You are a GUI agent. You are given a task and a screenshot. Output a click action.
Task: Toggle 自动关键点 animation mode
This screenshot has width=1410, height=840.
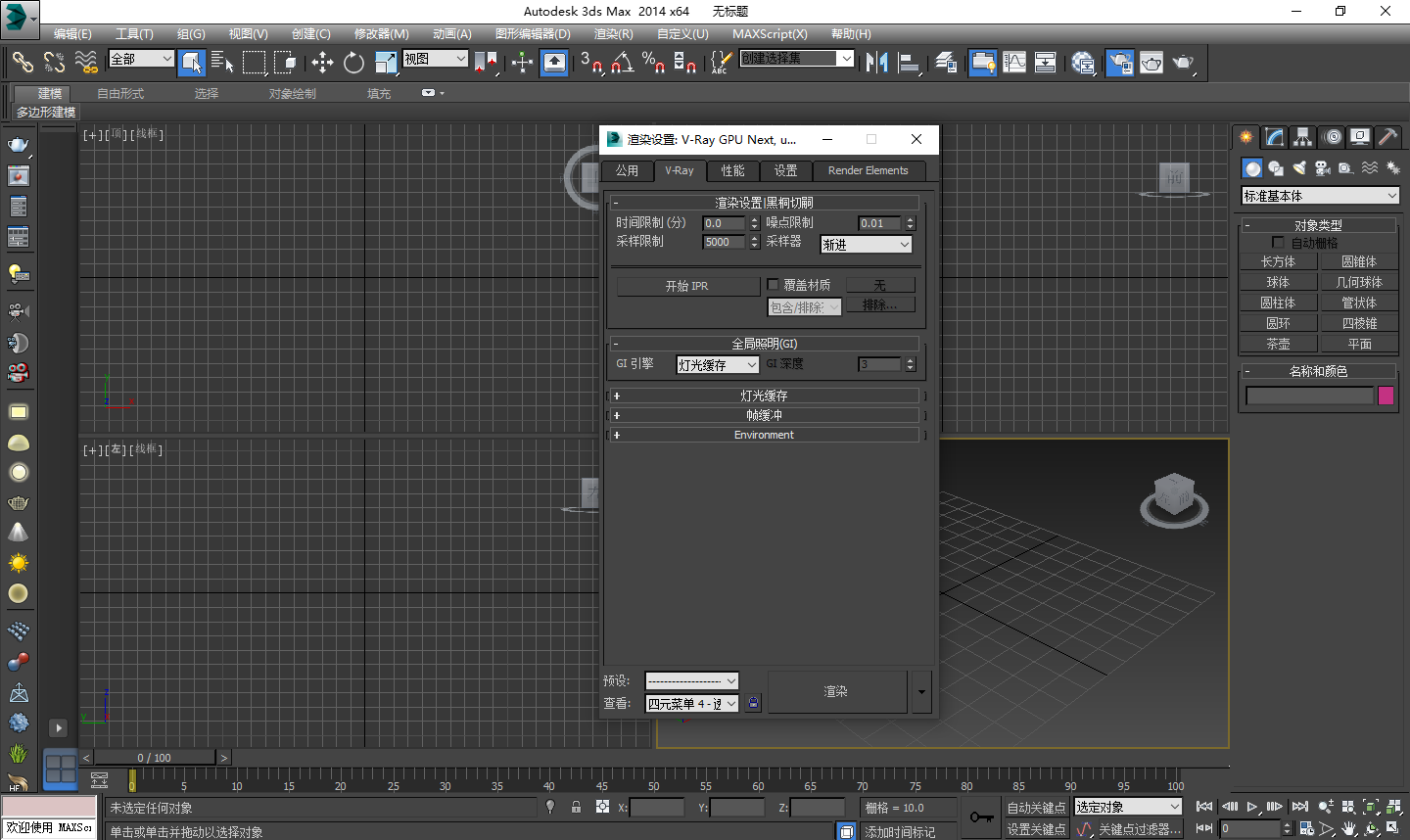pyautogui.click(x=1036, y=807)
